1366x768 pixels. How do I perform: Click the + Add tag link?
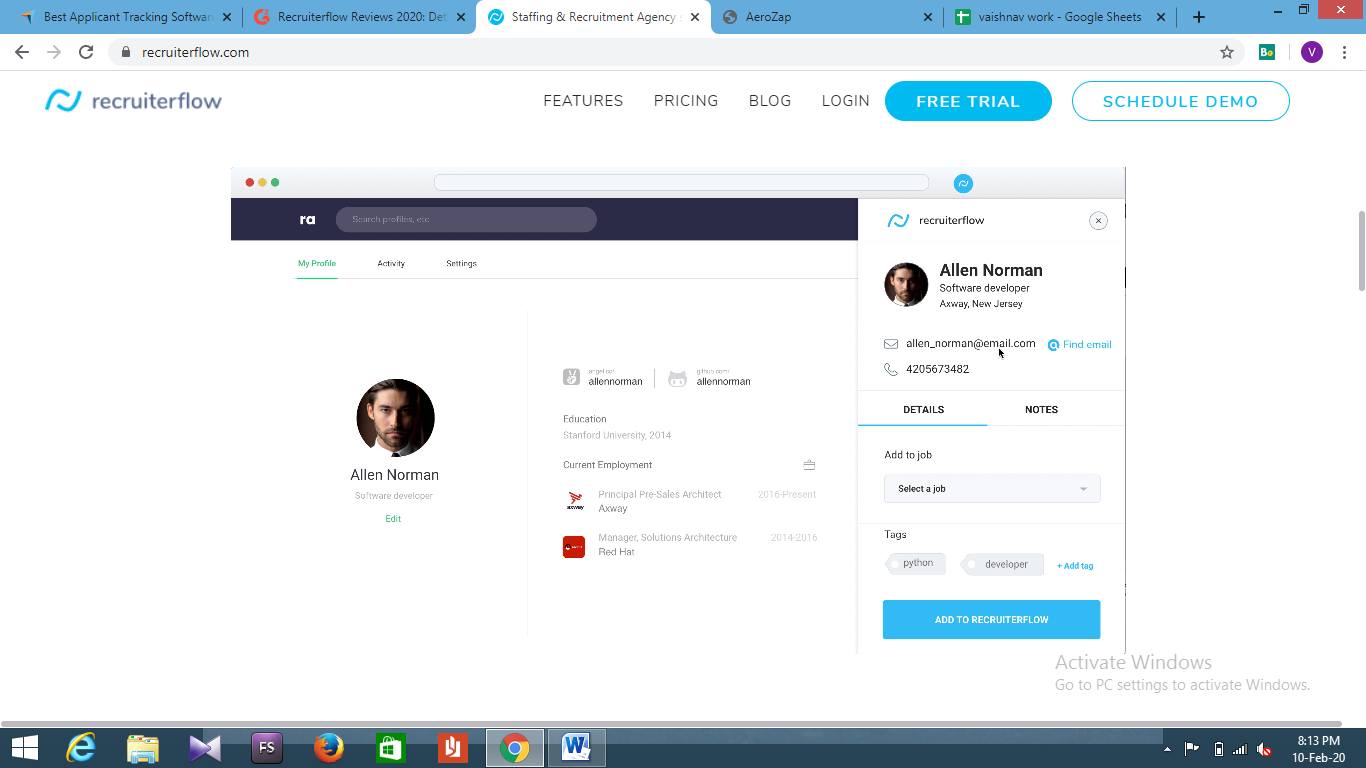1075,566
